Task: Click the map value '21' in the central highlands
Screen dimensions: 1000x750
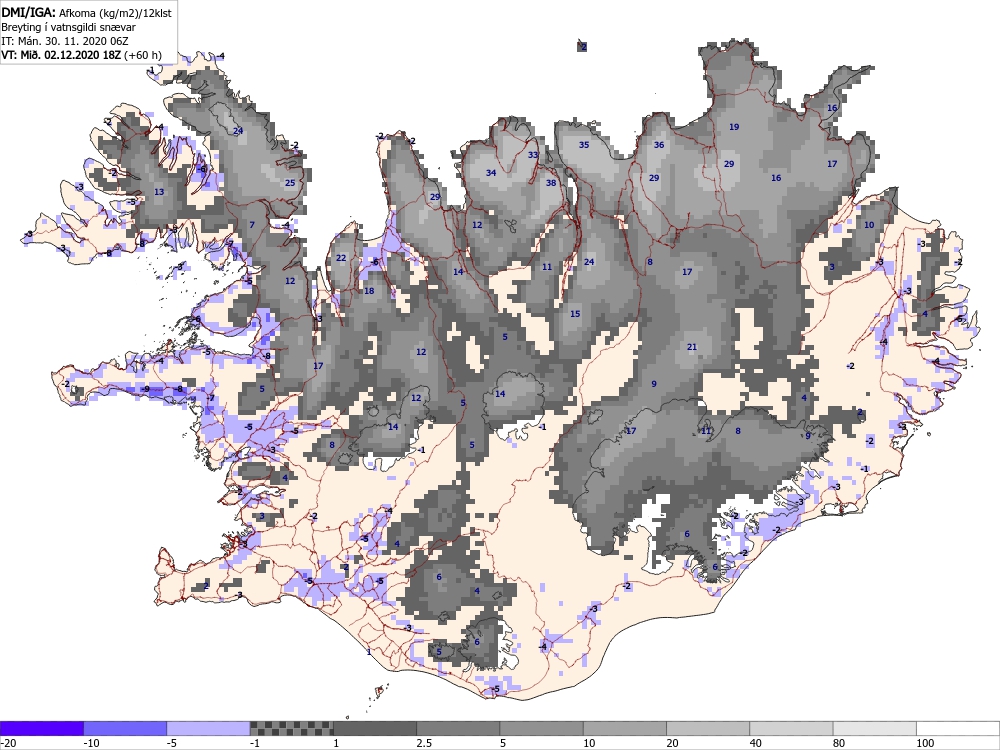Action: (692, 347)
